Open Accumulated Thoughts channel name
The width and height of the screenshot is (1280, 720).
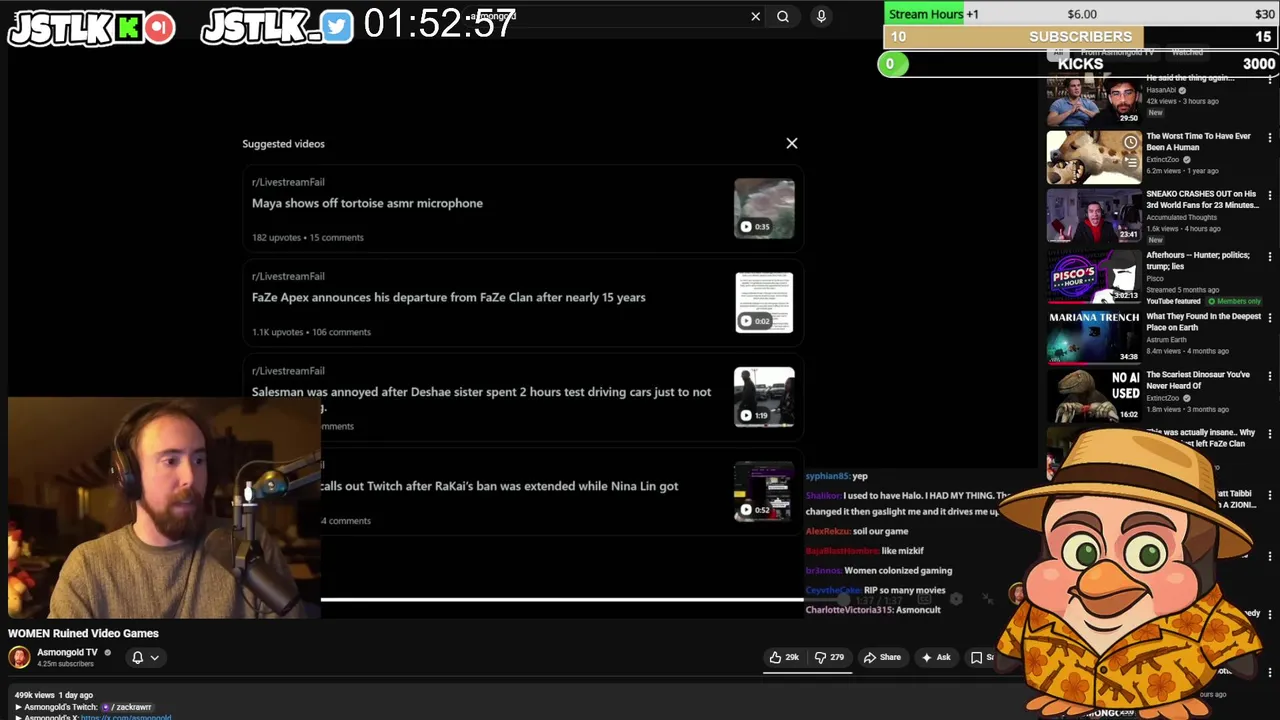point(1181,217)
